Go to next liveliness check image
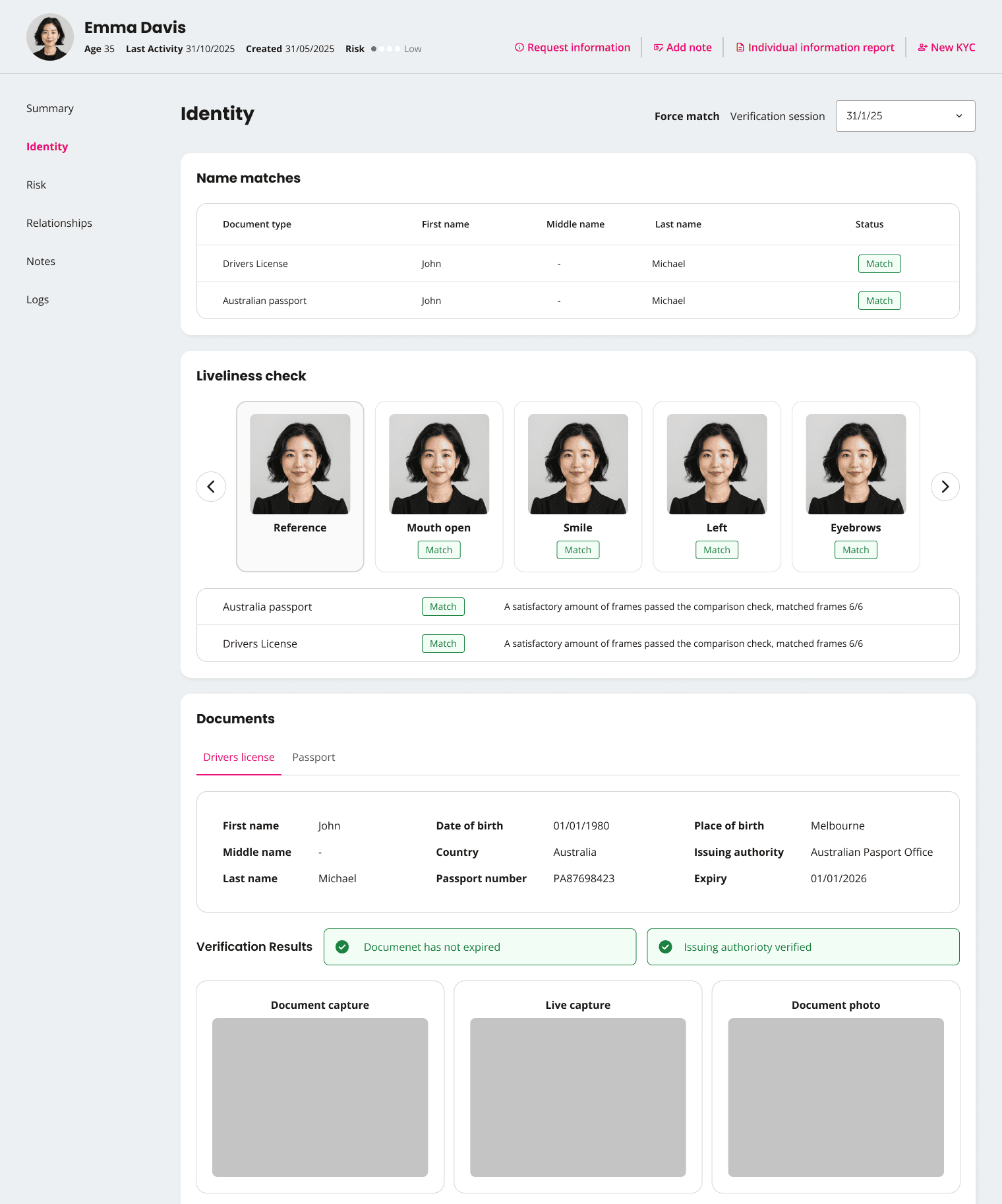The width and height of the screenshot is (1002, 1204). (945, 487)
